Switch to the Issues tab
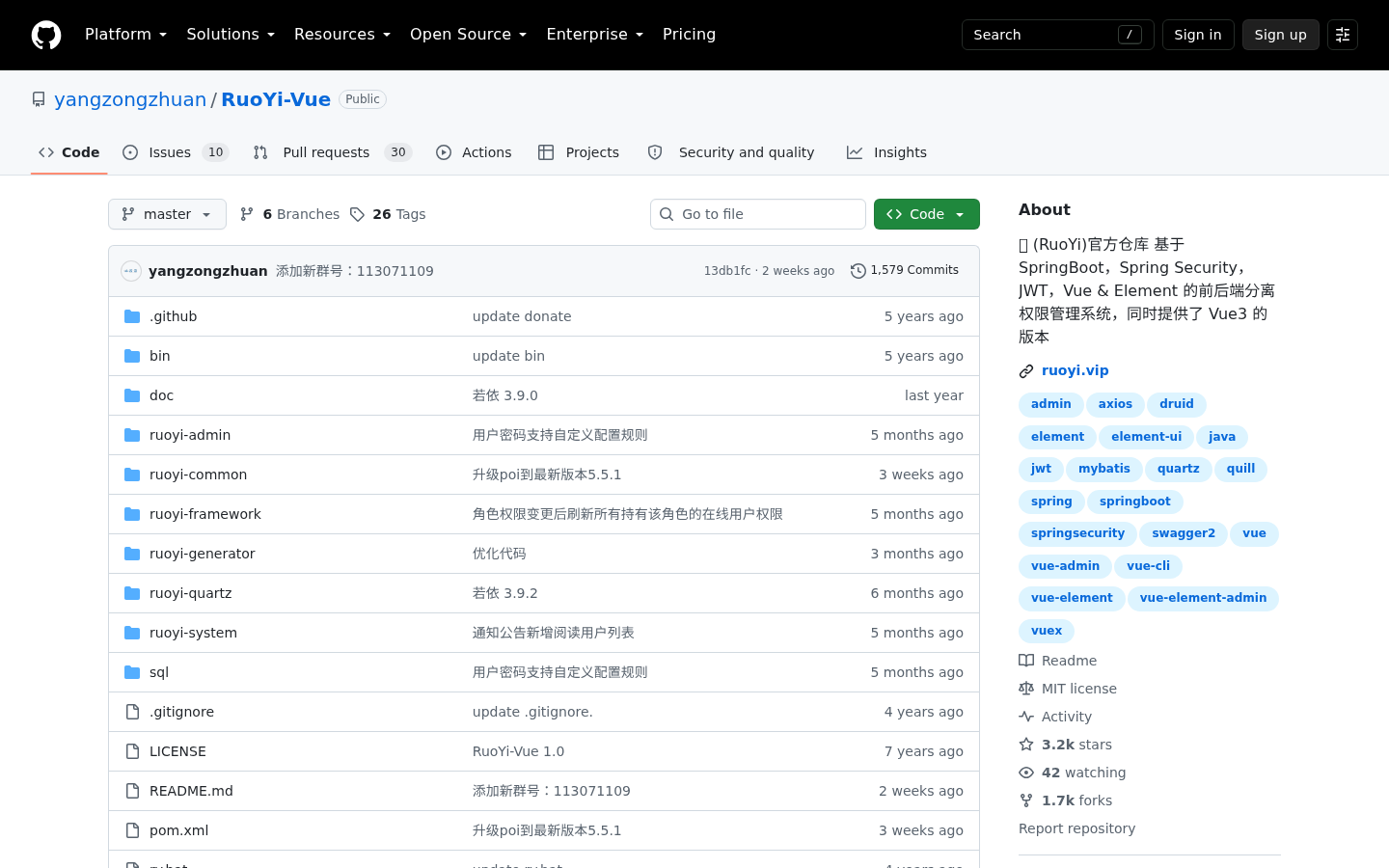Viewport: 1389px width, 868px height. [177, 152]
